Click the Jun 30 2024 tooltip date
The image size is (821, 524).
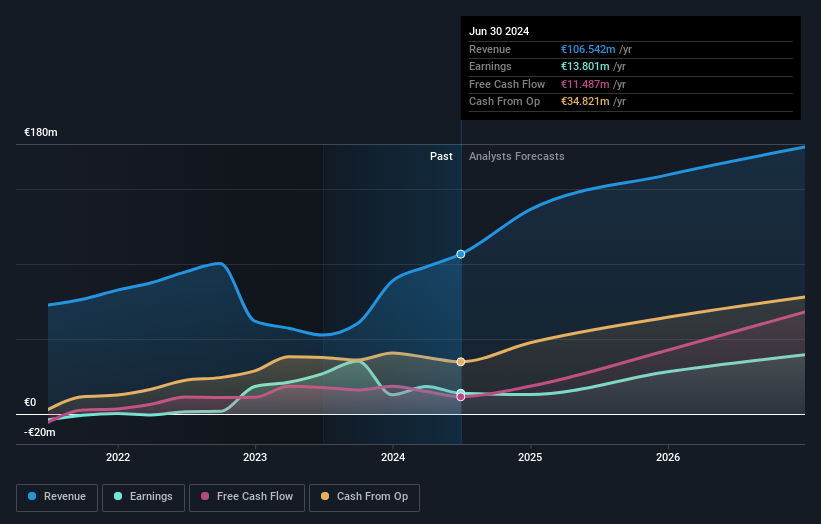point(499,31)
